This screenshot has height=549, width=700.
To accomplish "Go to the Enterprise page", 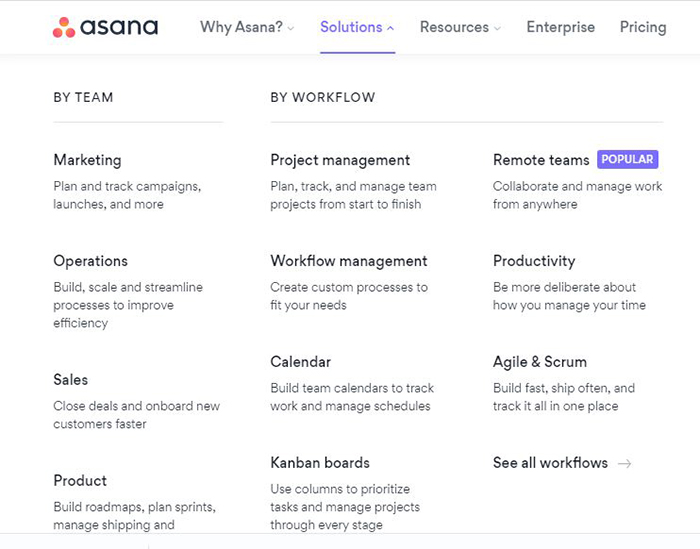I will [x=560, y=27].
